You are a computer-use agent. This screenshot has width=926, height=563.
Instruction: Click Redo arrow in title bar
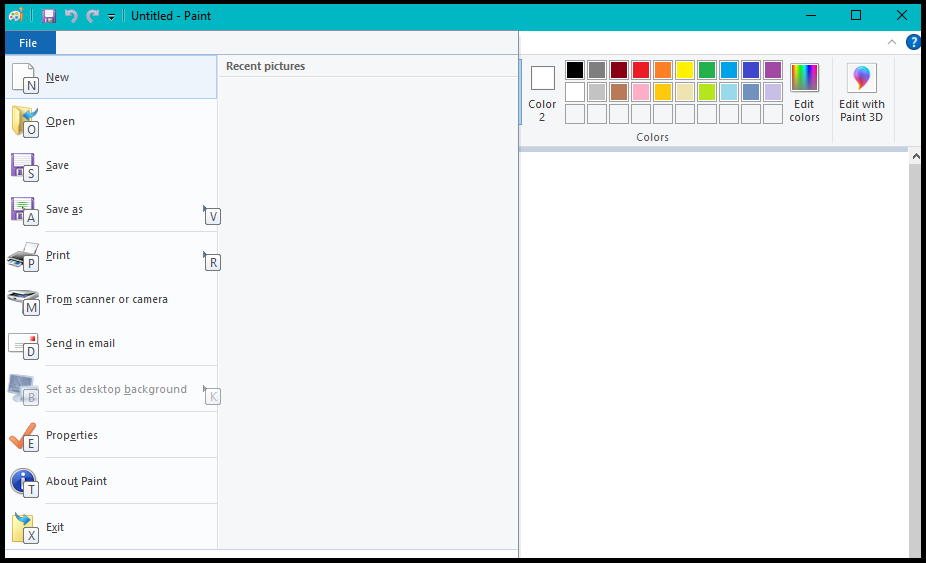tap(92, 16)
